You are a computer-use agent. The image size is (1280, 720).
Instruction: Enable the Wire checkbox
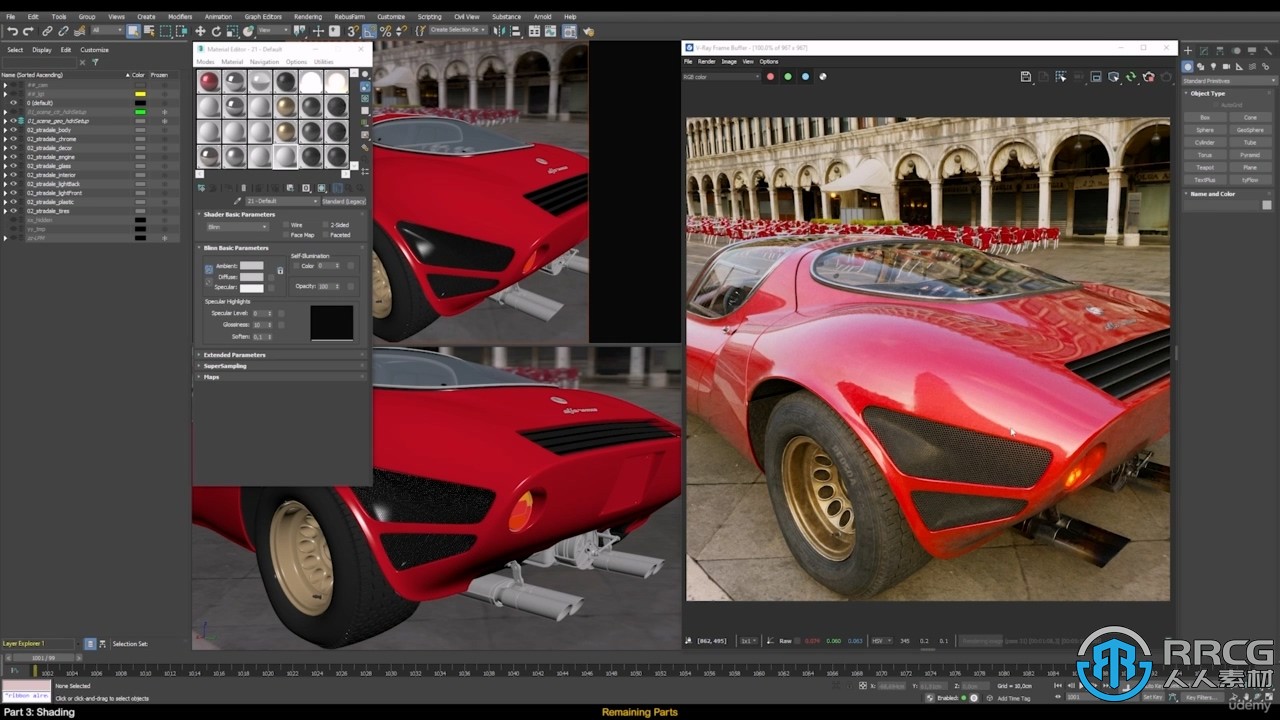[x=286, y=225]
